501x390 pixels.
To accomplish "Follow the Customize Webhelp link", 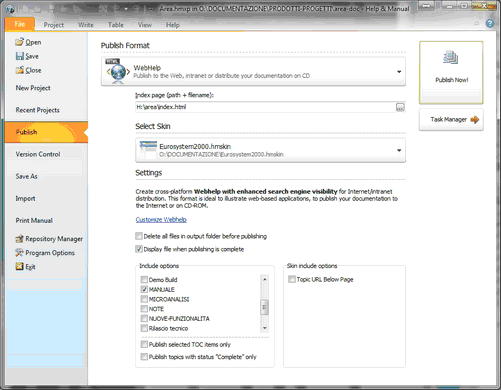I will (x=161, y=219).
